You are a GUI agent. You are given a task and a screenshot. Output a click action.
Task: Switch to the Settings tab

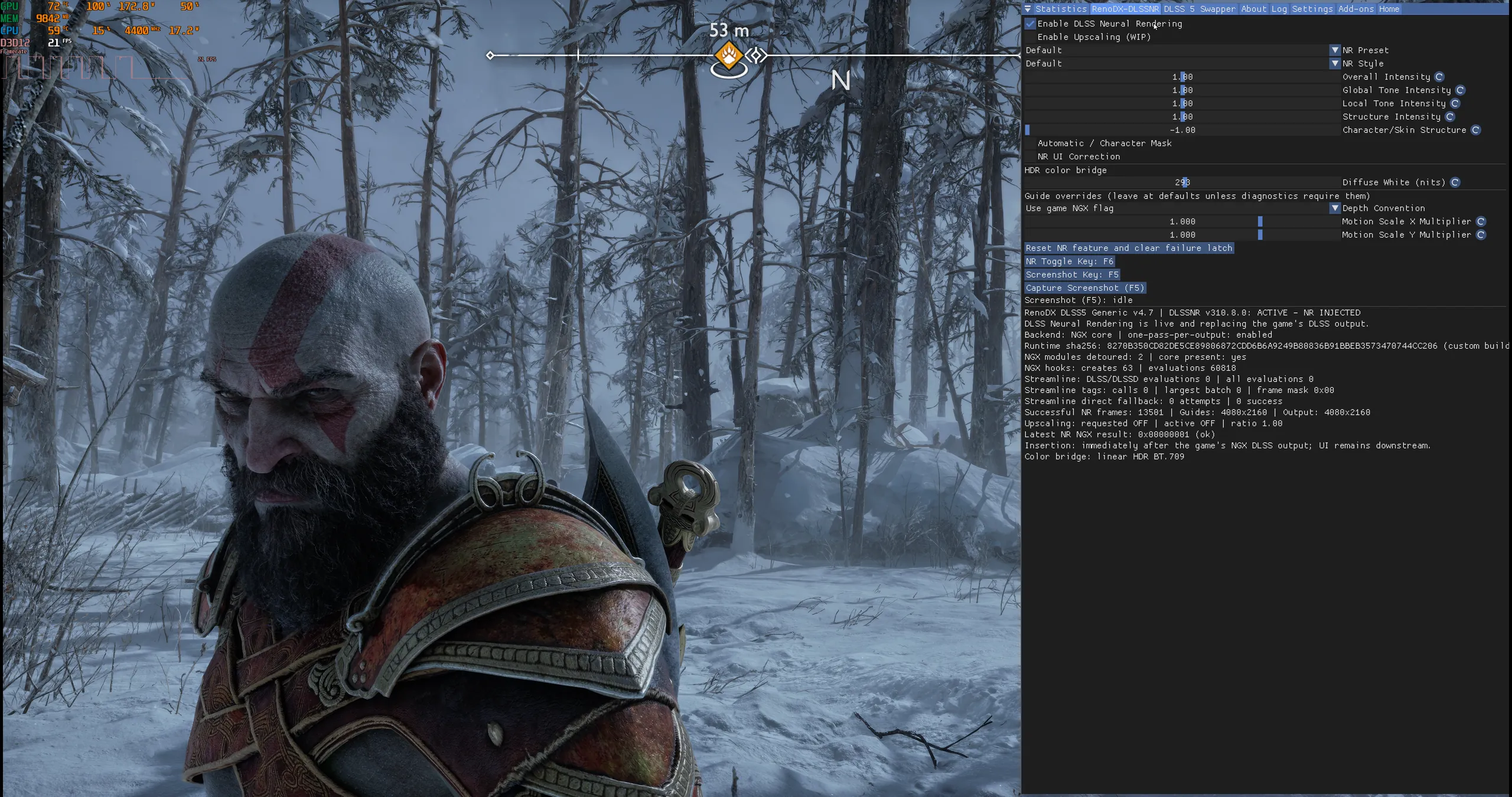coord(1312,9)
